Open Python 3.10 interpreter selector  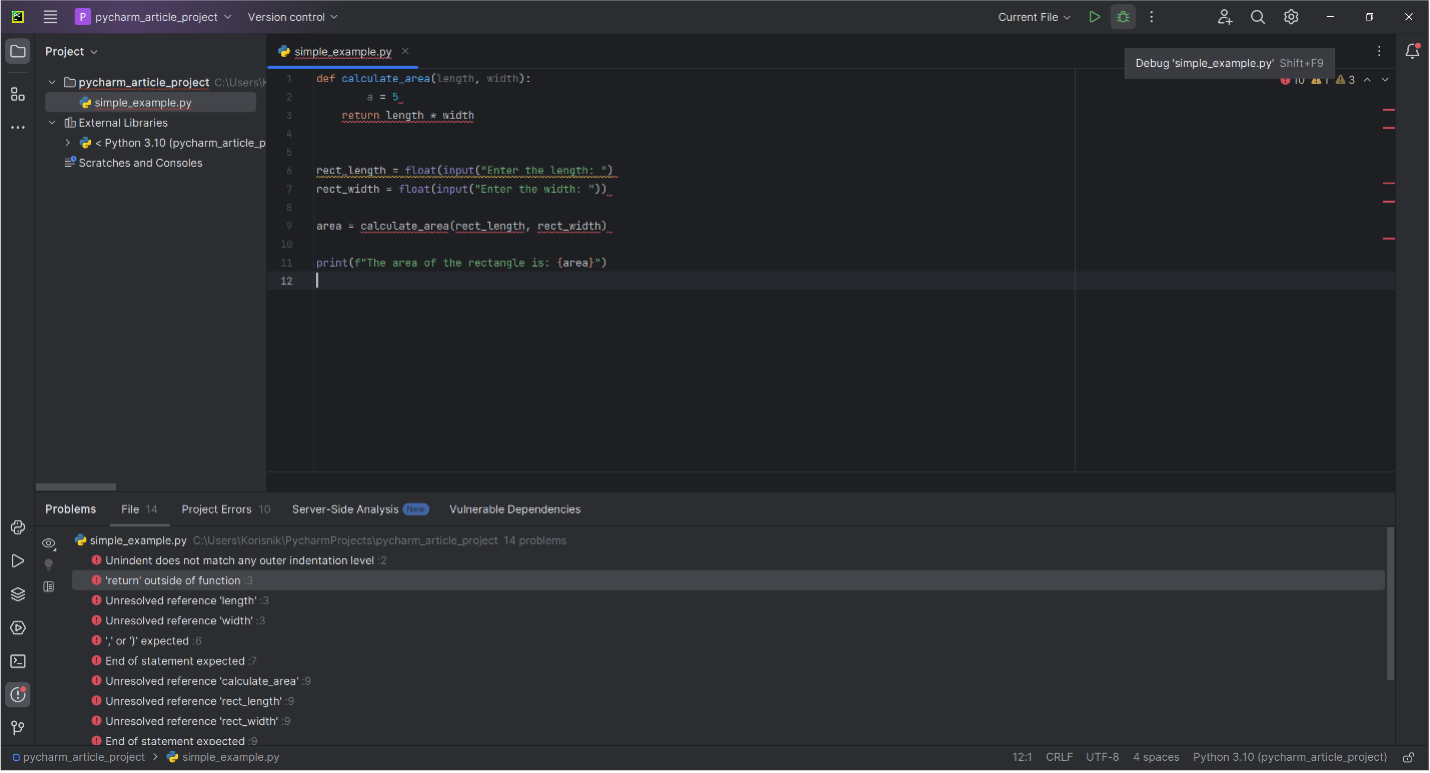(x=1290, y=758)
